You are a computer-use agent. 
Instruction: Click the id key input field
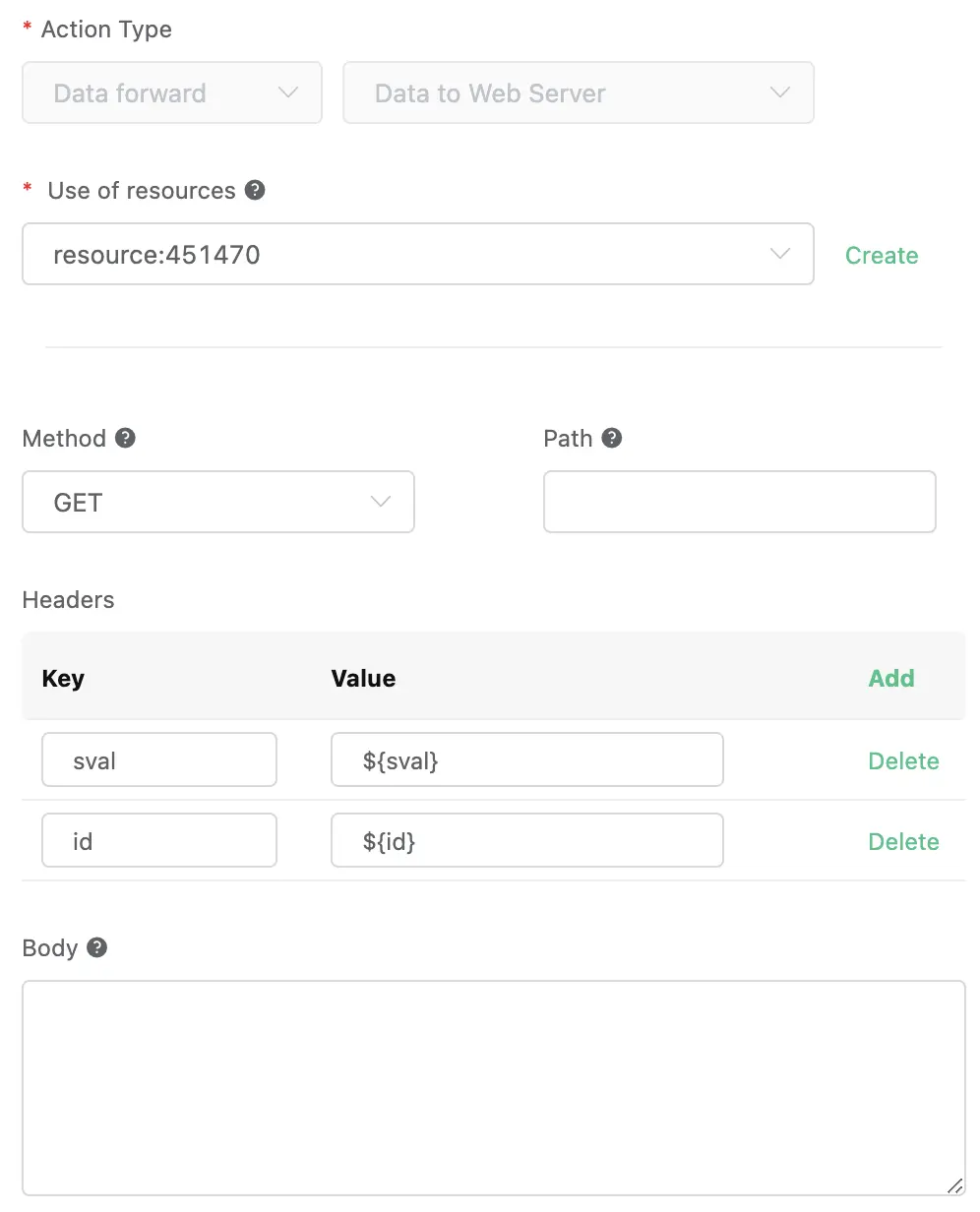(159, 841)
